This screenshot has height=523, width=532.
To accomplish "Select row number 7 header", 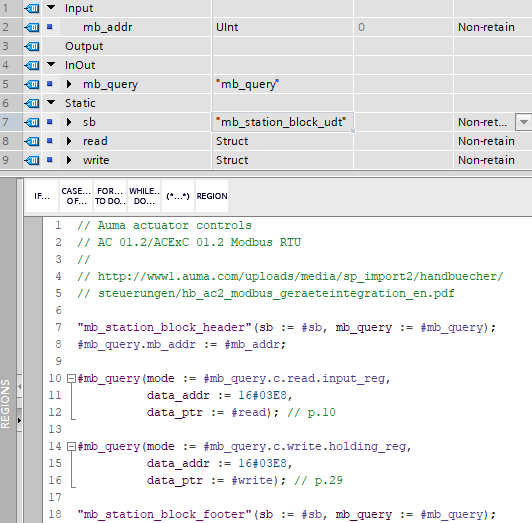I will [x=11, y=122].
